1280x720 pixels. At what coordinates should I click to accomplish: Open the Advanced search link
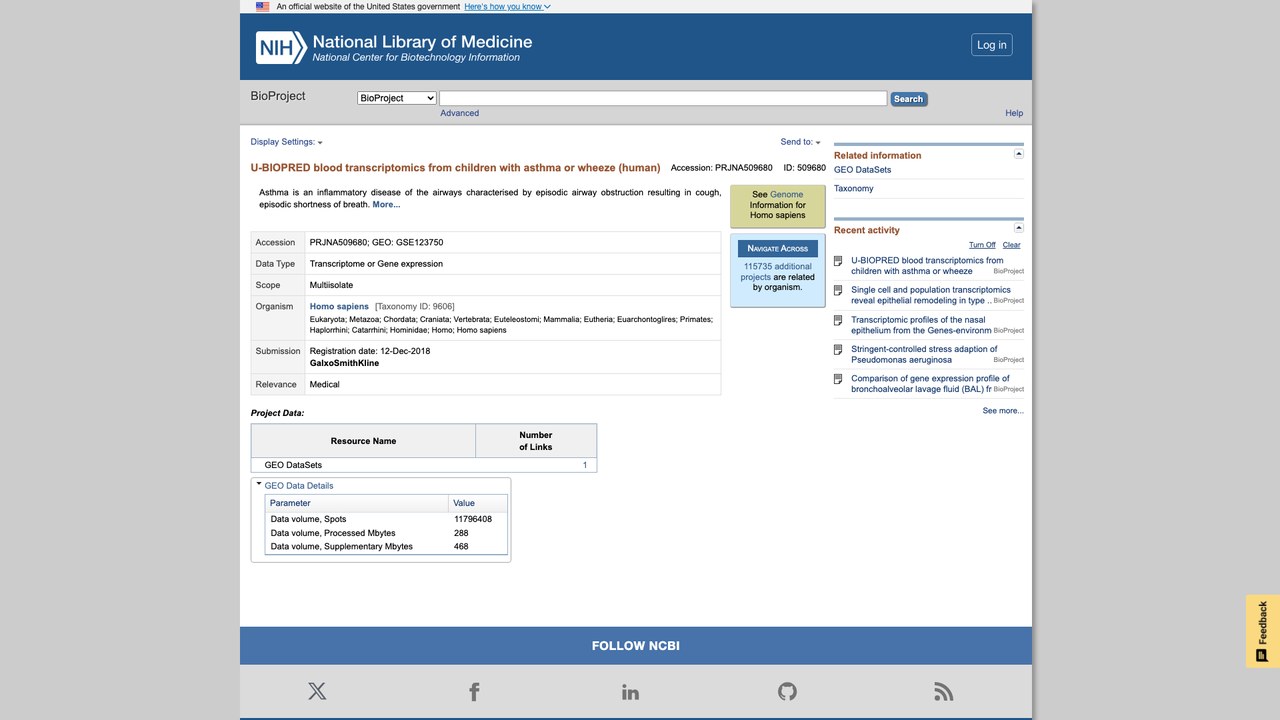point(460,113)
